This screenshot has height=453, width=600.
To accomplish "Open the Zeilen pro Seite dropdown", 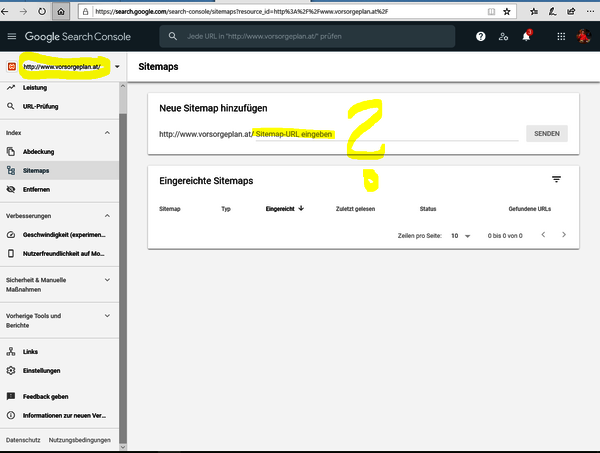I will tap(460, 236).
